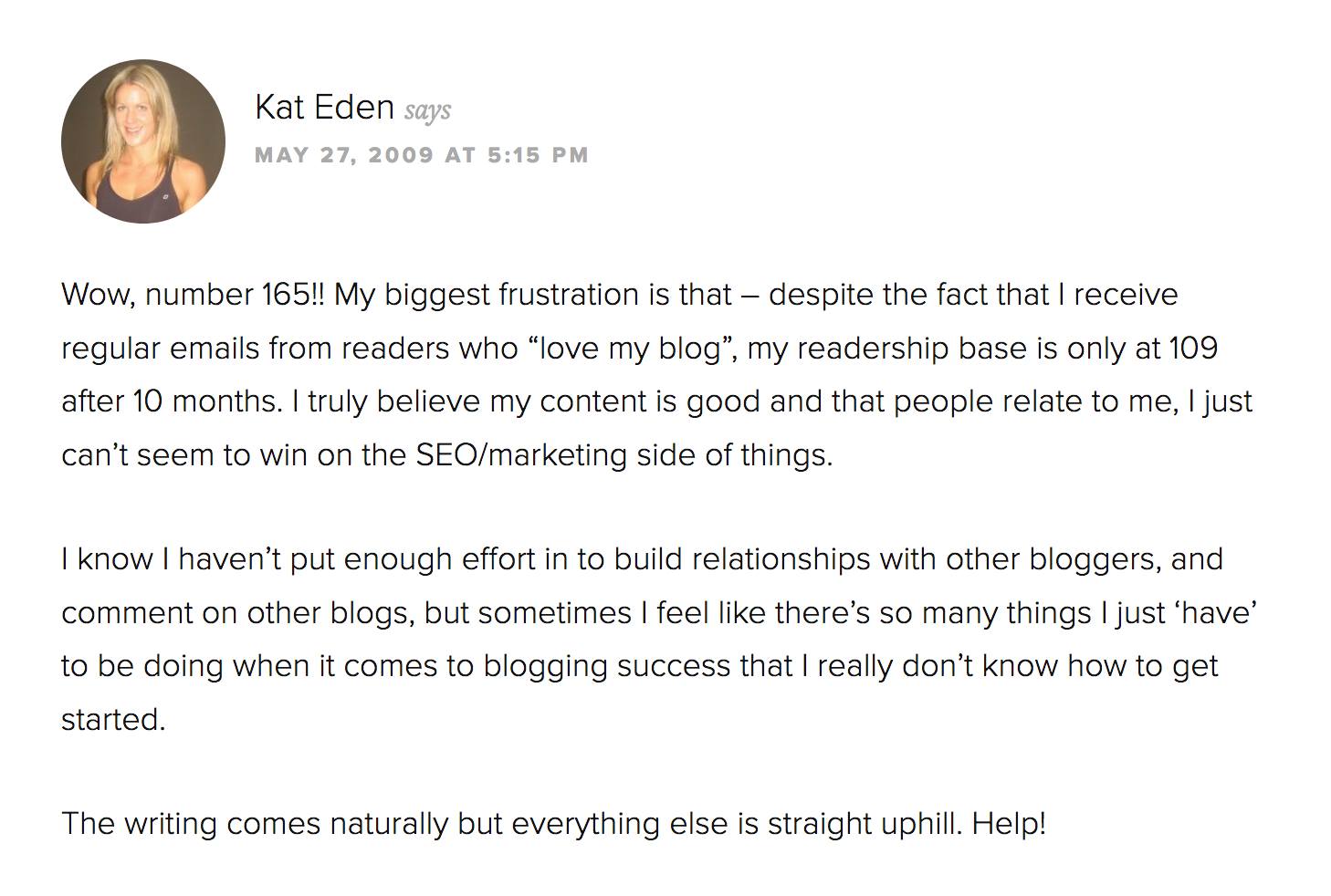Click Kat Eden's circular avatar photo
This screenshot has width=1331, height=896.
(143, 141)
